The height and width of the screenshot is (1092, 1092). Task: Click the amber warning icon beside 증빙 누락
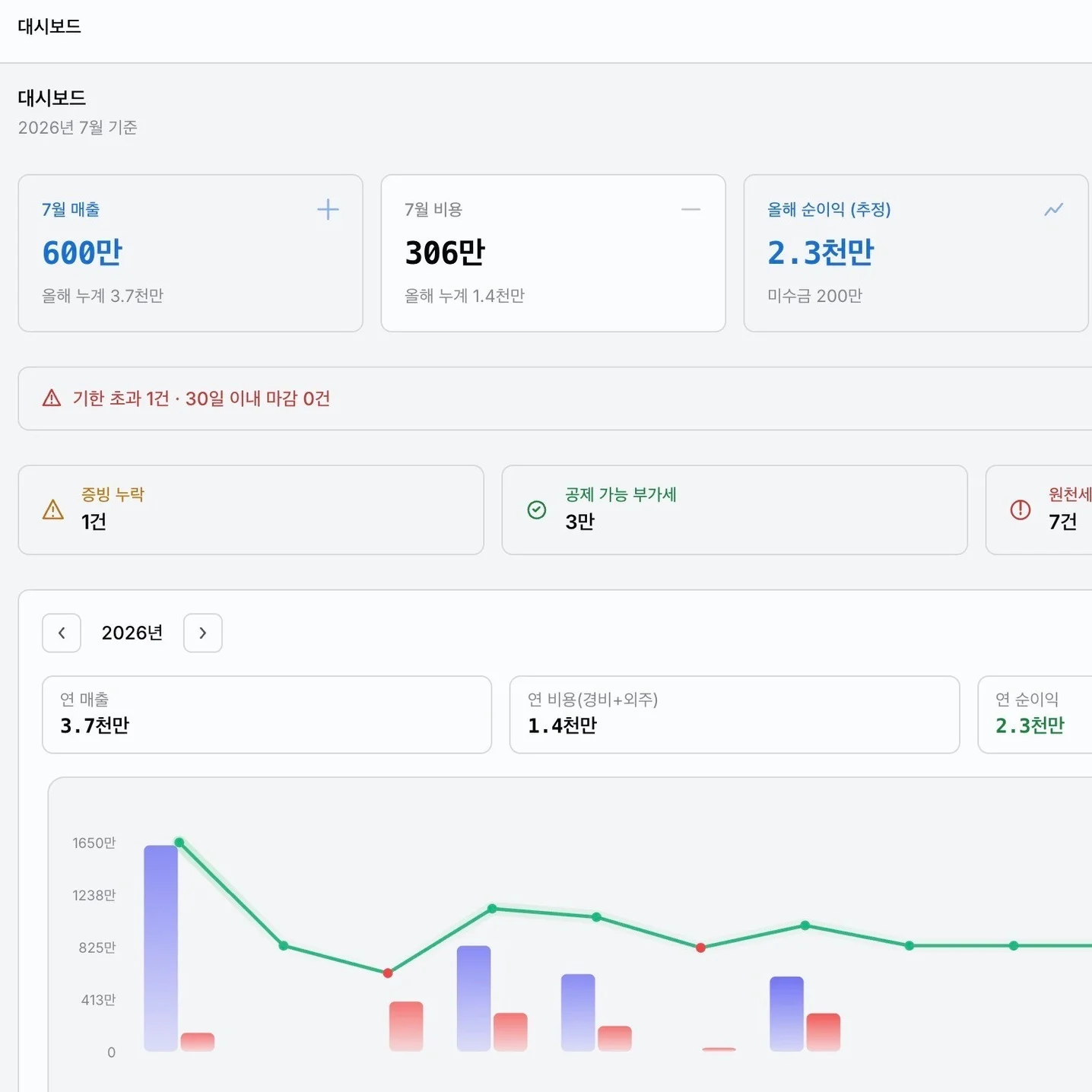(53, 509)
